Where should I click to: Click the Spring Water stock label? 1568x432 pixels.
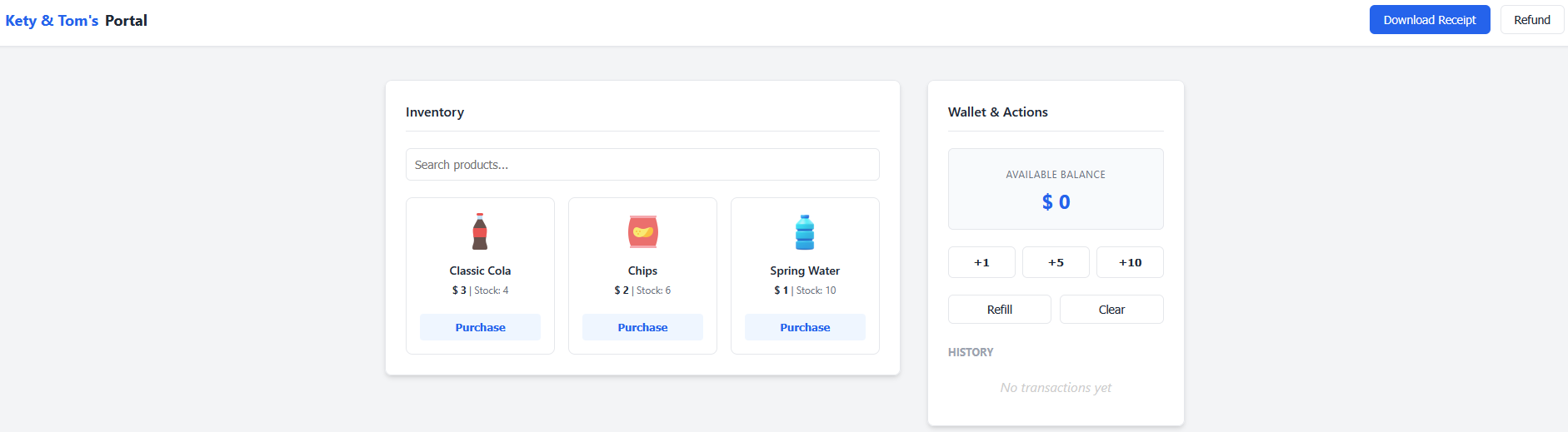pyautogui.click(x=816, y=290)
